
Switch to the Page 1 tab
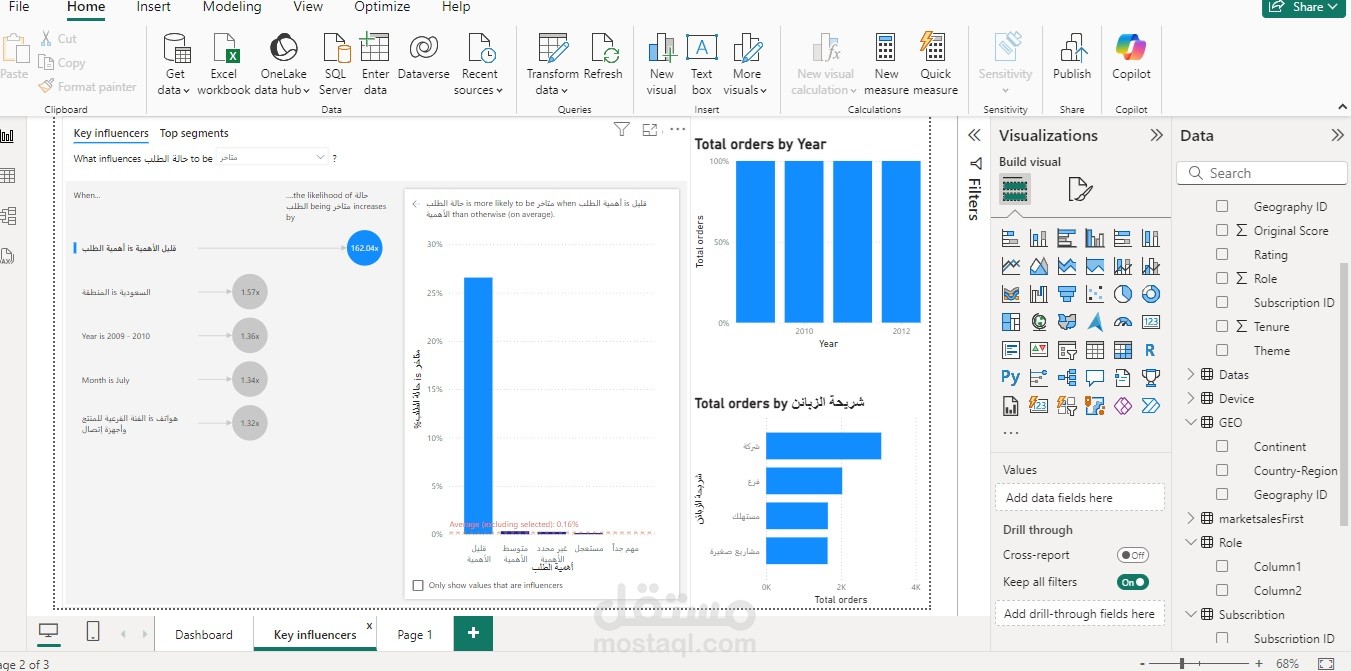click(x=415, y=634)
